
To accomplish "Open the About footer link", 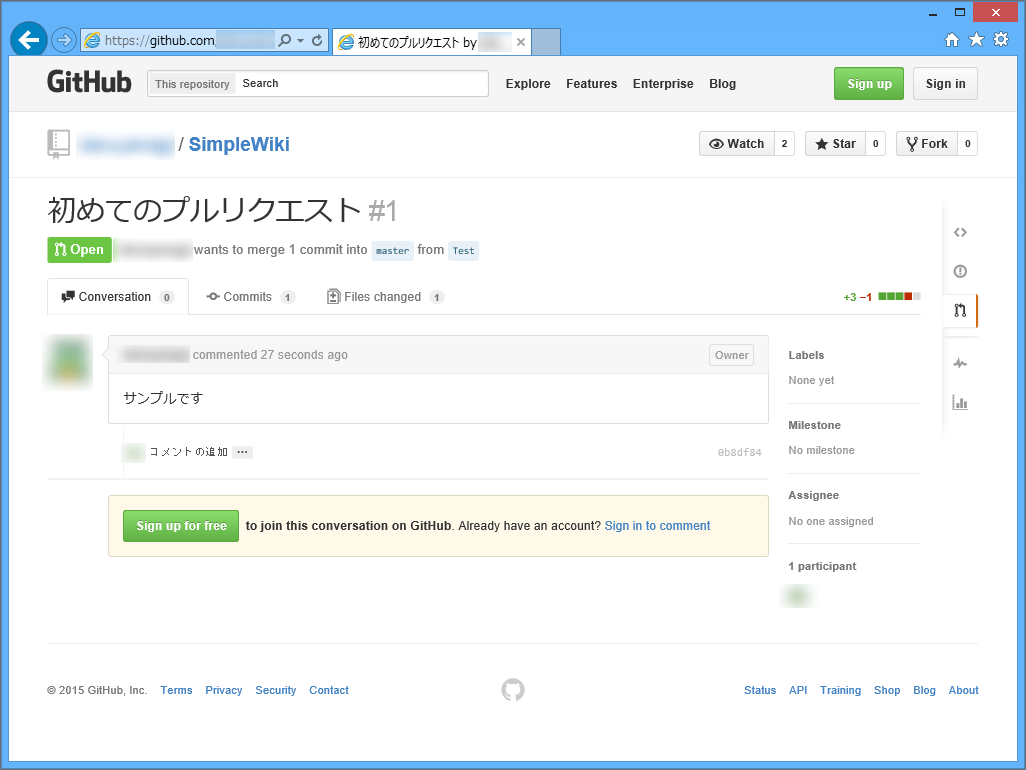I will (x=963, y=690).
